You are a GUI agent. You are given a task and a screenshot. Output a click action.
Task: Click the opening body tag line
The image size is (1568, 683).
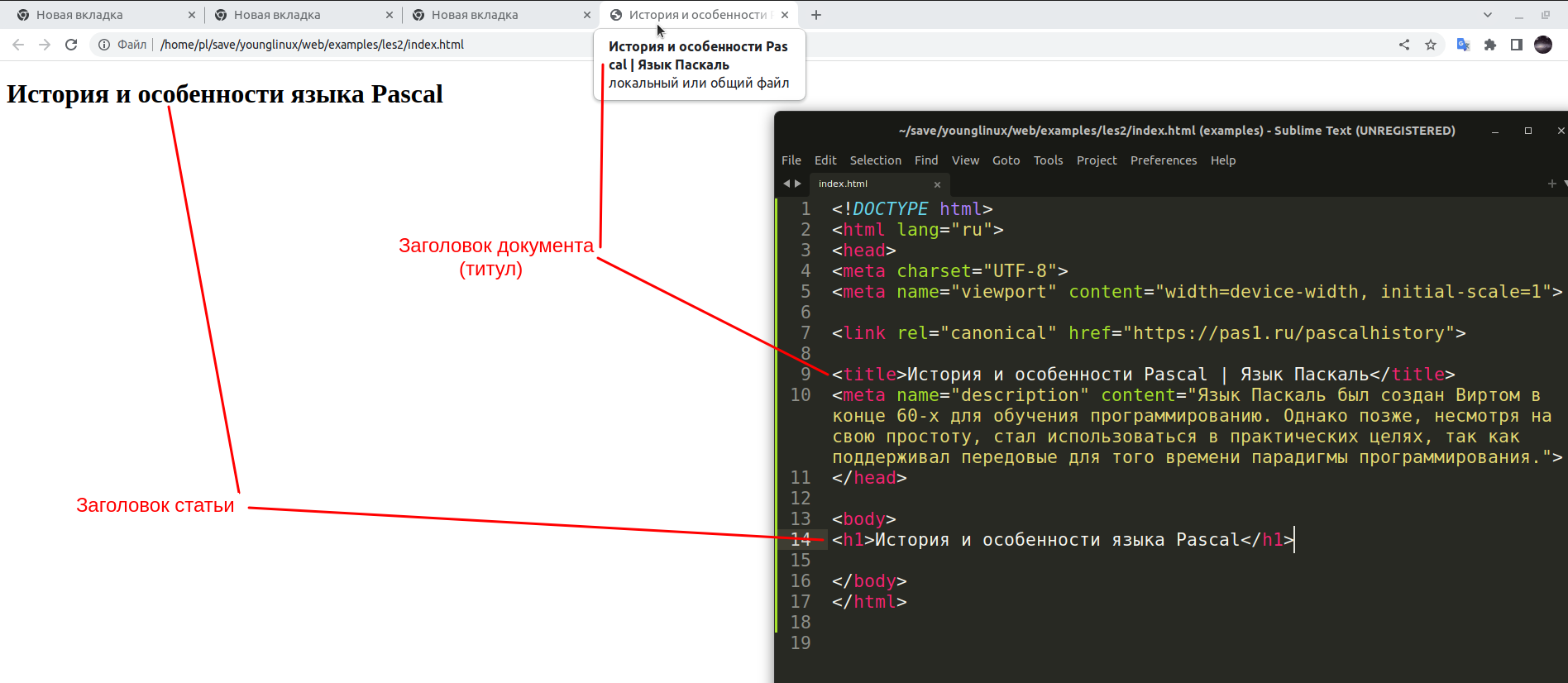pyautogui.click(x=864, y=519)
